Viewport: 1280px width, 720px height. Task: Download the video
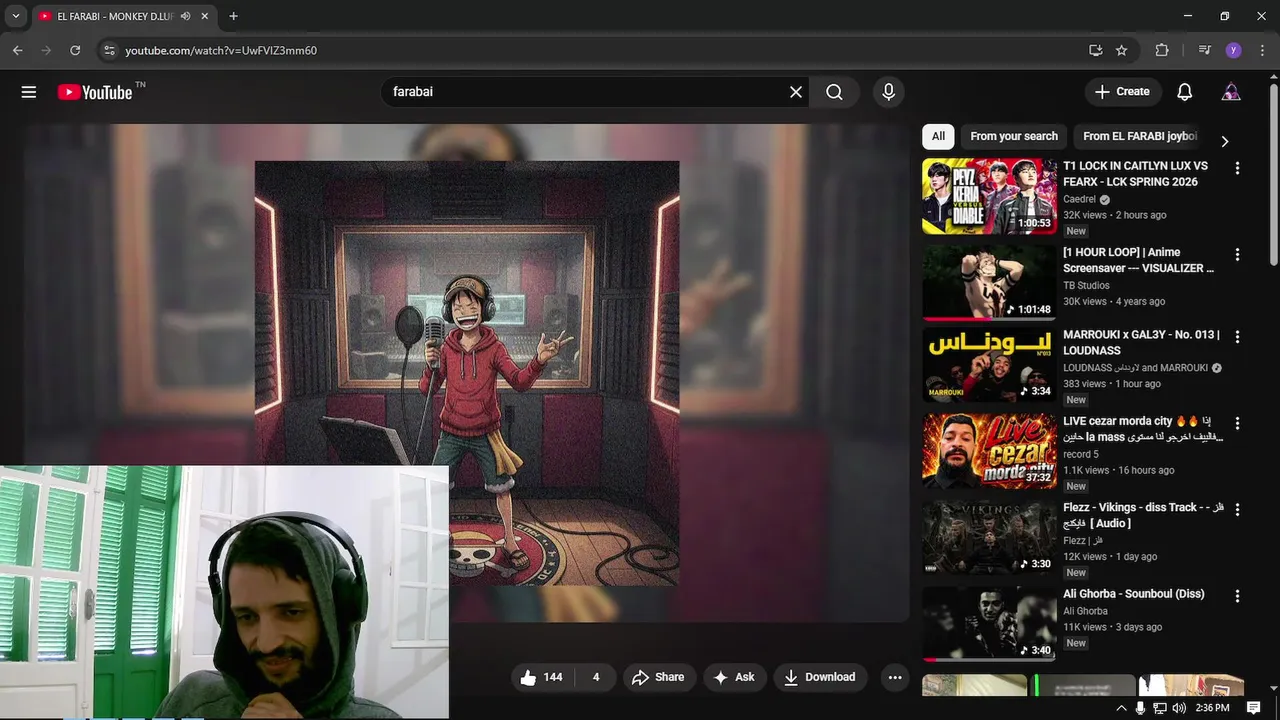[819, 677]
